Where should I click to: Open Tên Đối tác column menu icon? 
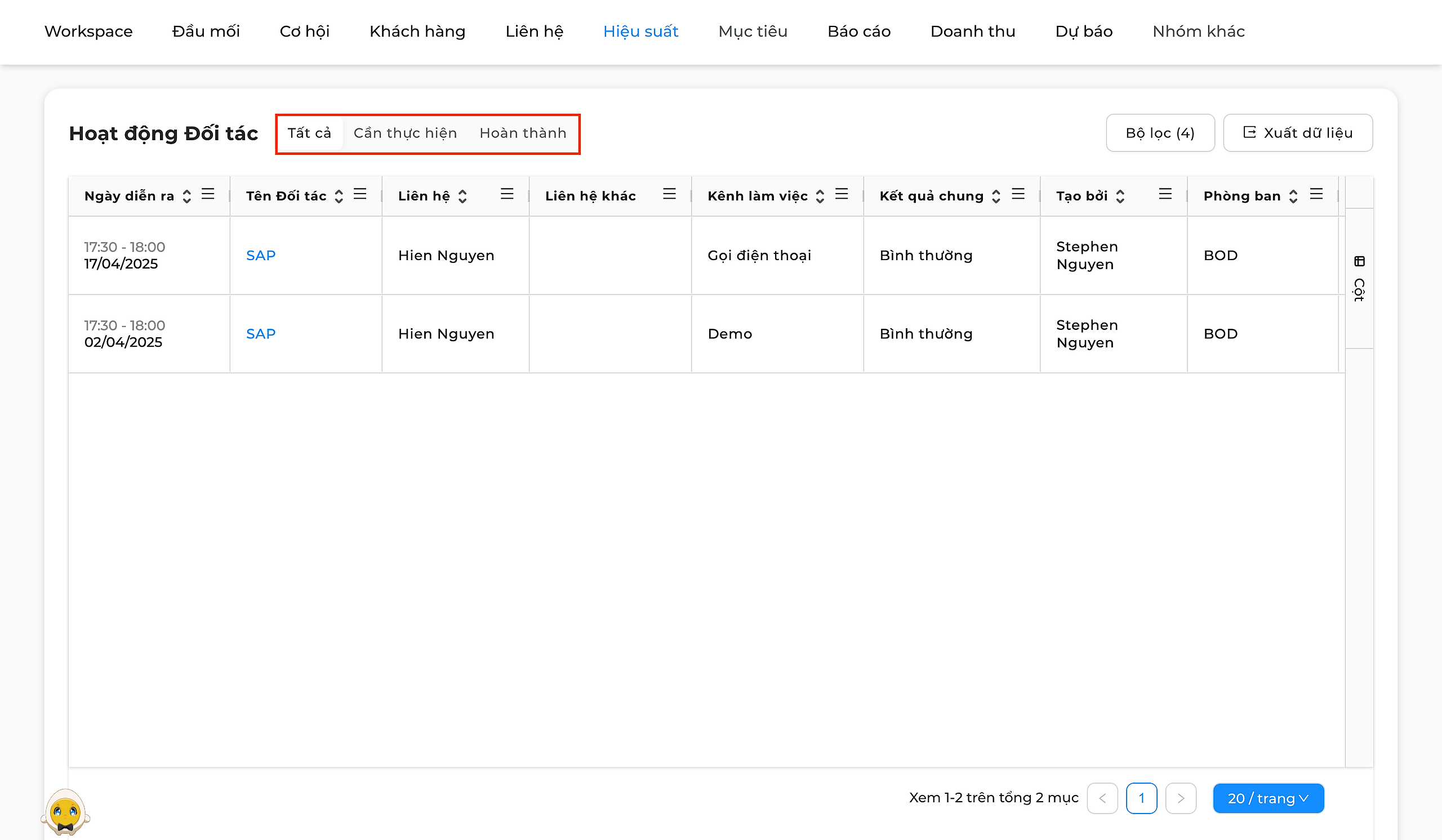tap(360, 194)
